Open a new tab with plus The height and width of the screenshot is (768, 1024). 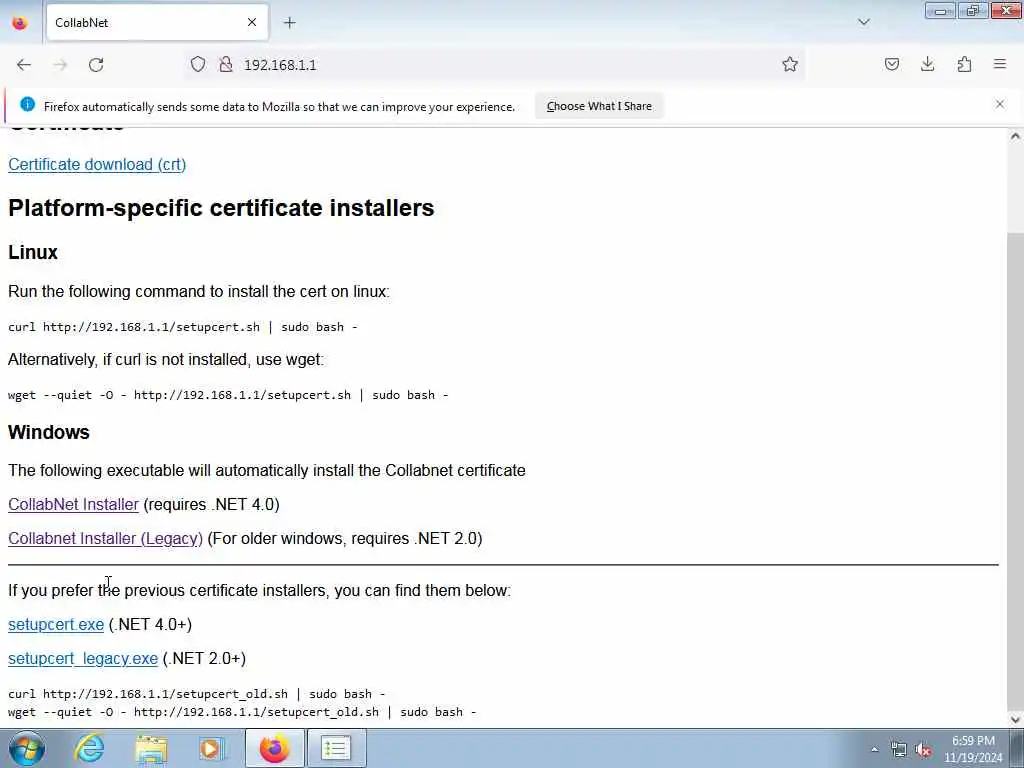(x=290, y=23)
